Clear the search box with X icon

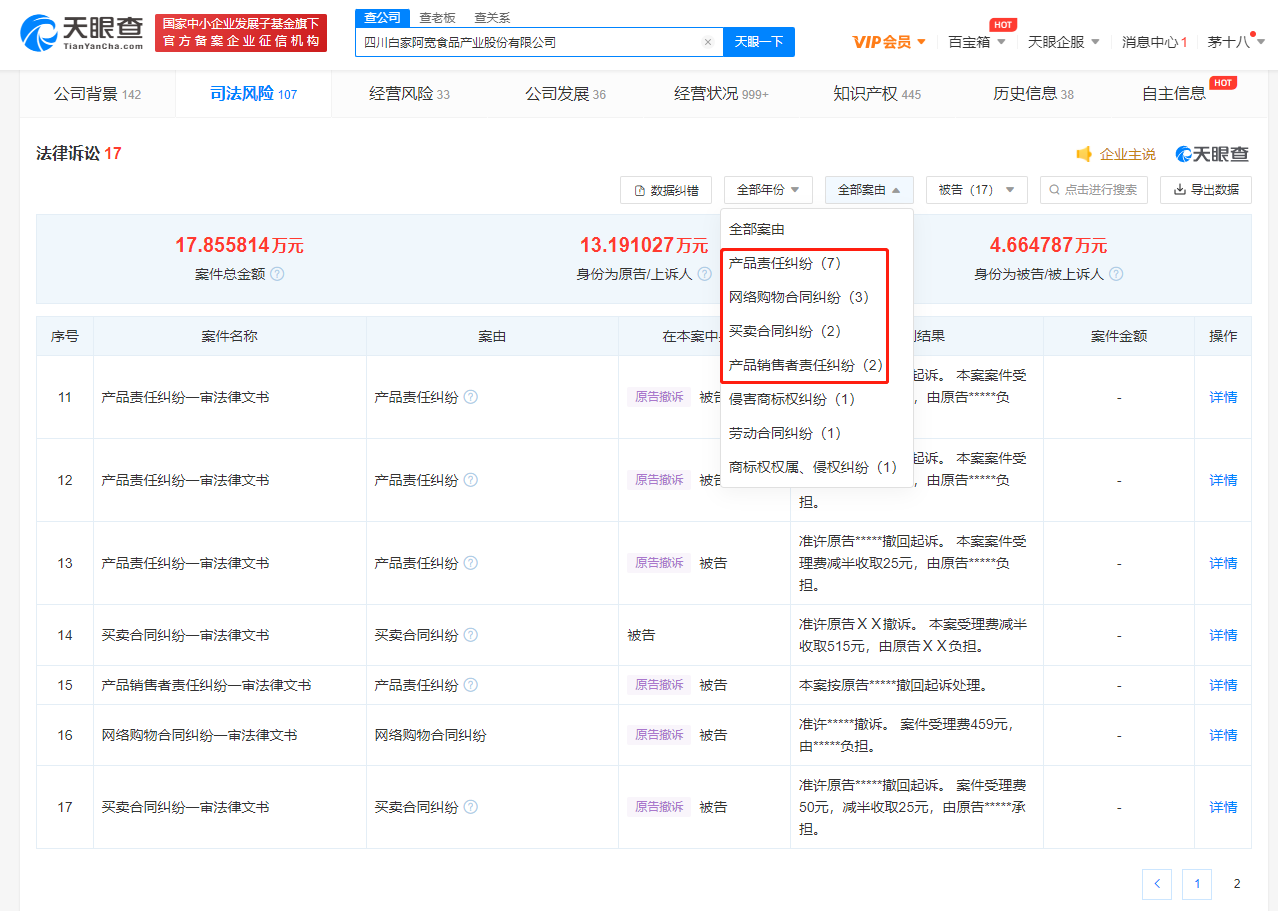tap(707, 42)
